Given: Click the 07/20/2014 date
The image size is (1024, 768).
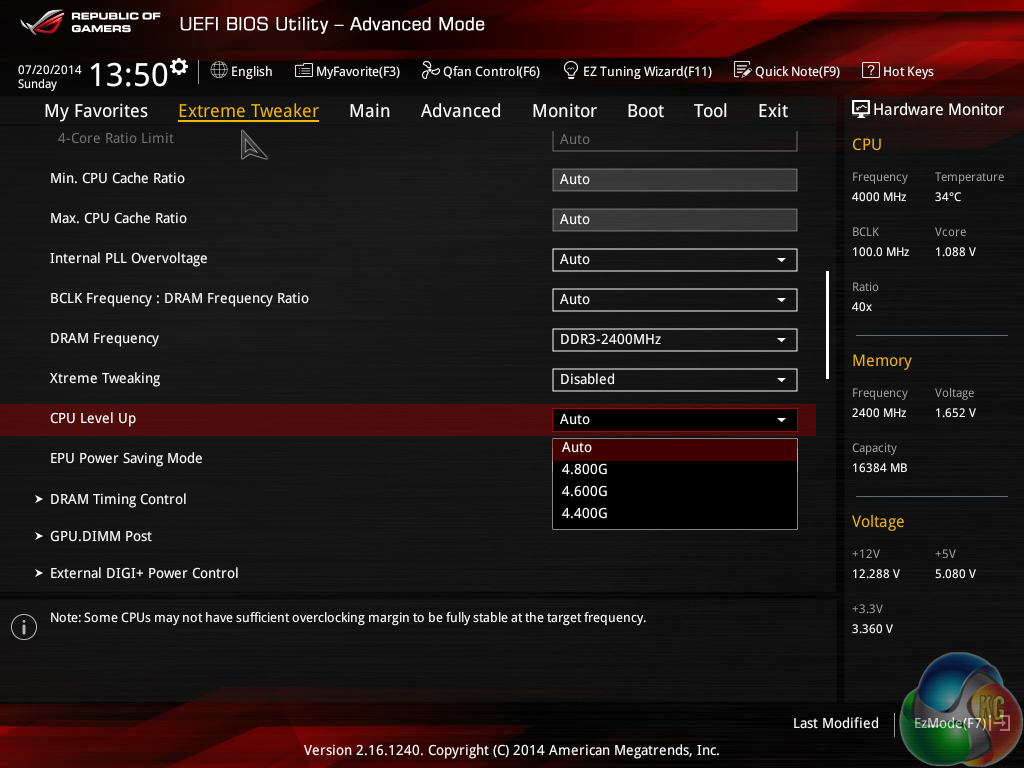Looking at the screenshot, I should [50, 69].
